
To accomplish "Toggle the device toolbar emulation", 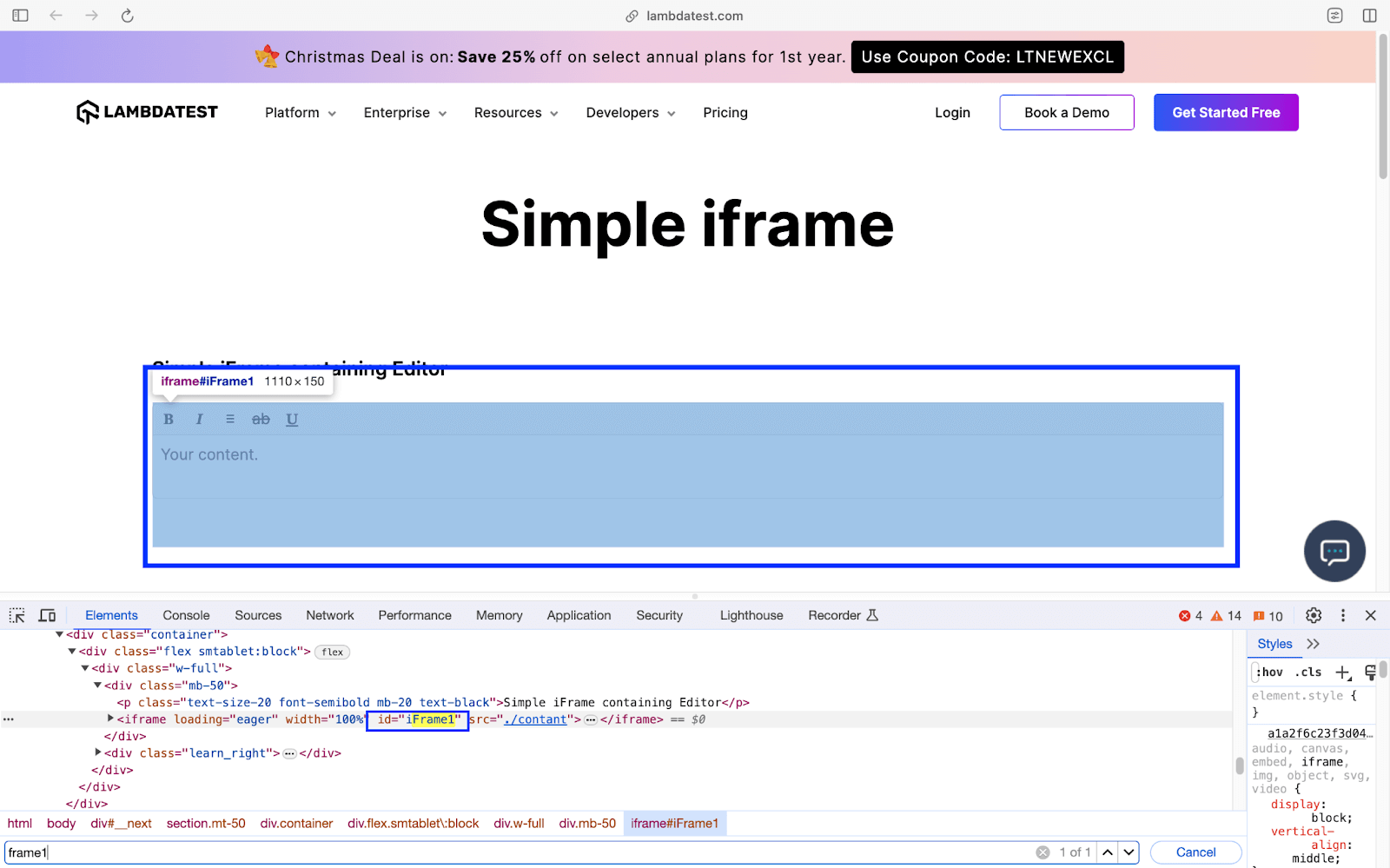I will tap(47, 614).
